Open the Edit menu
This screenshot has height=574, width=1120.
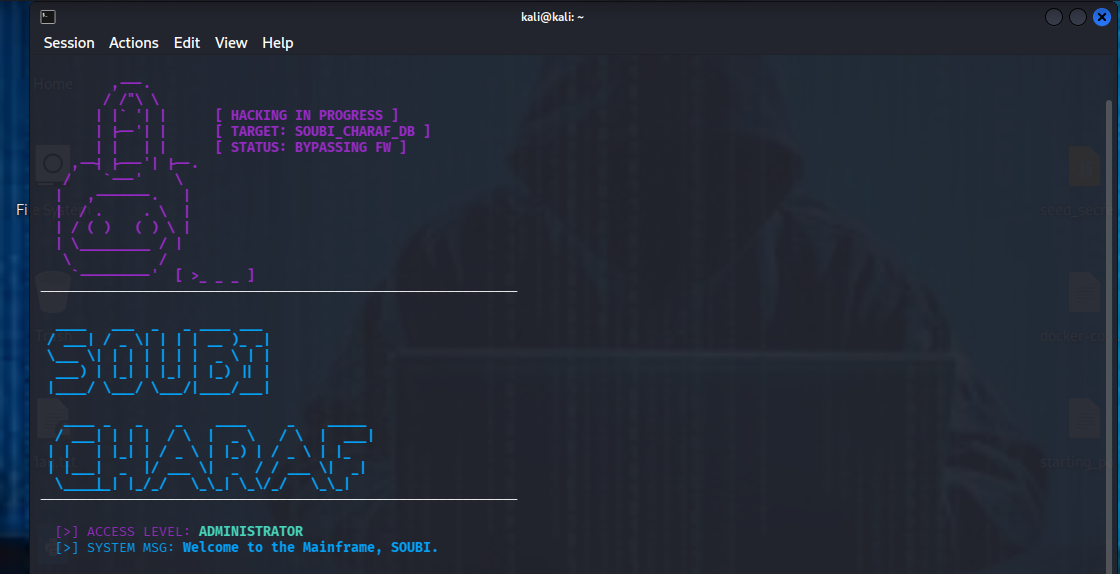[186, 43]
